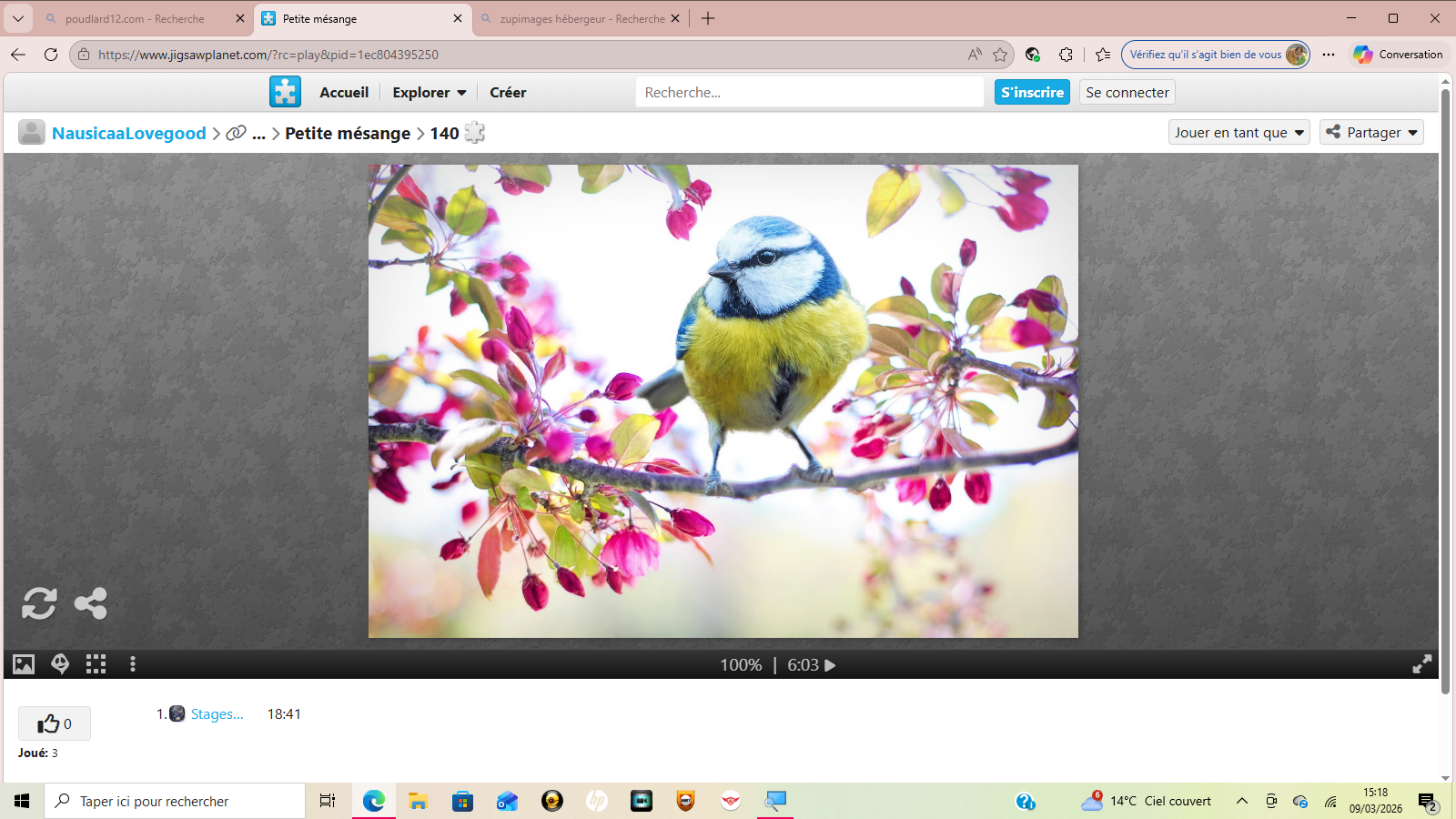The width and height of the screenshot is (1456, 819).
Task: Expand the Explorer dropdown menu
Action: tap(429, 92)
